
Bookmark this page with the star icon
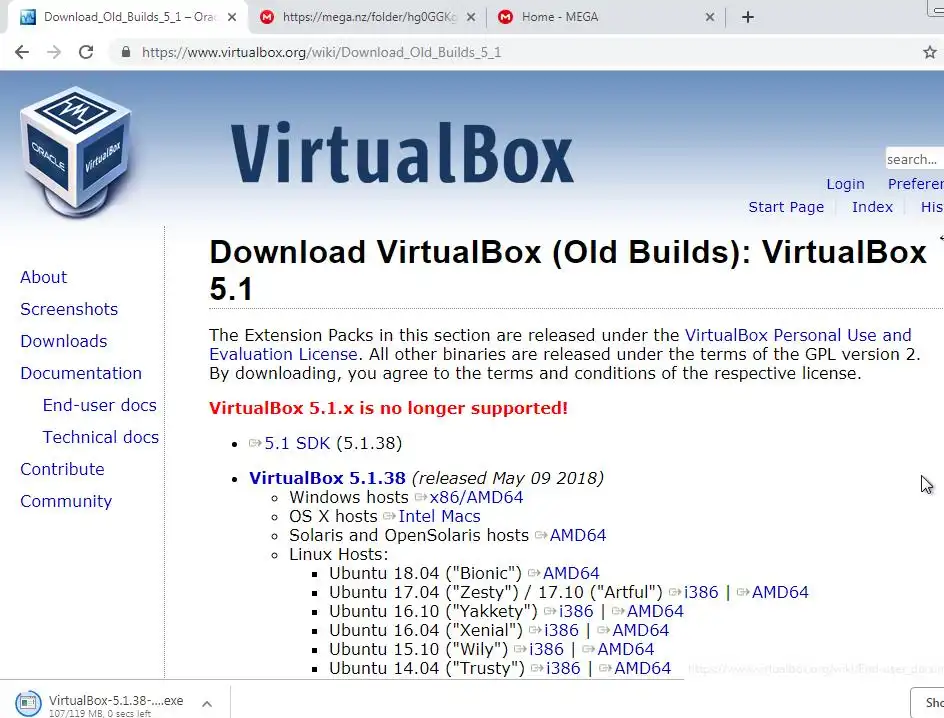[930, 52]
